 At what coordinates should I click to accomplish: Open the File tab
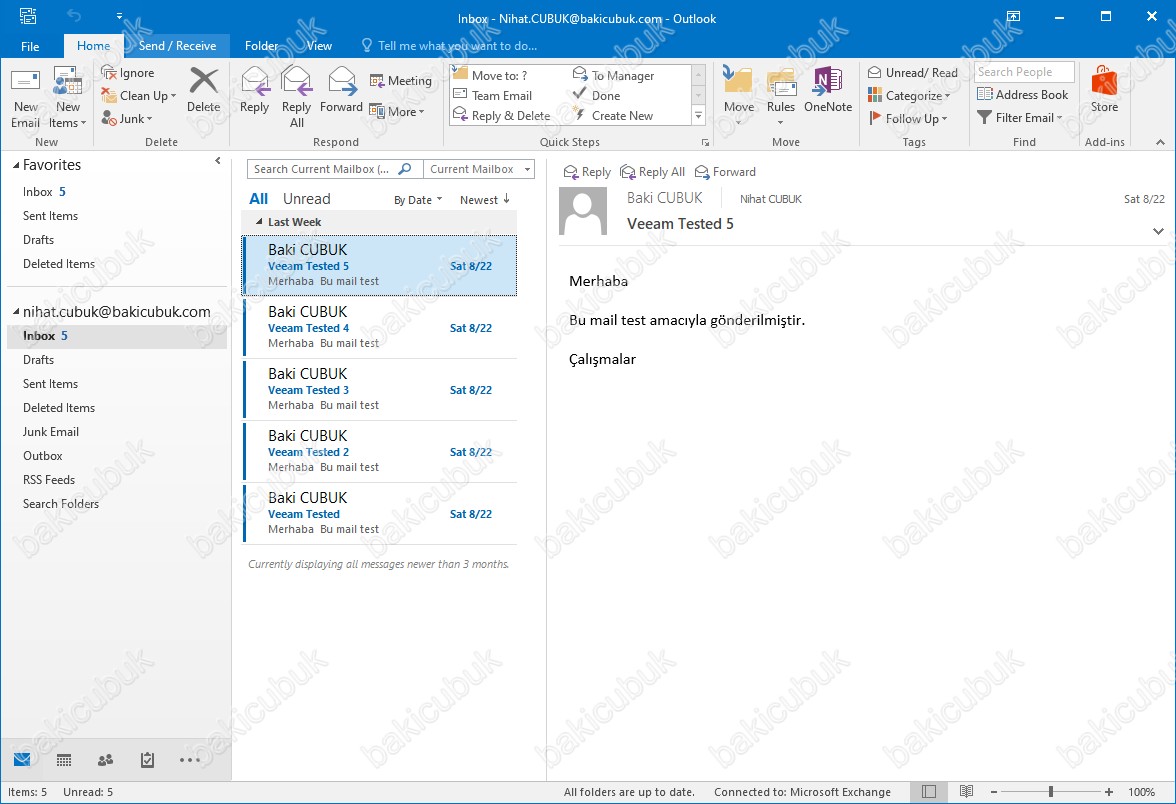[30, 46]
